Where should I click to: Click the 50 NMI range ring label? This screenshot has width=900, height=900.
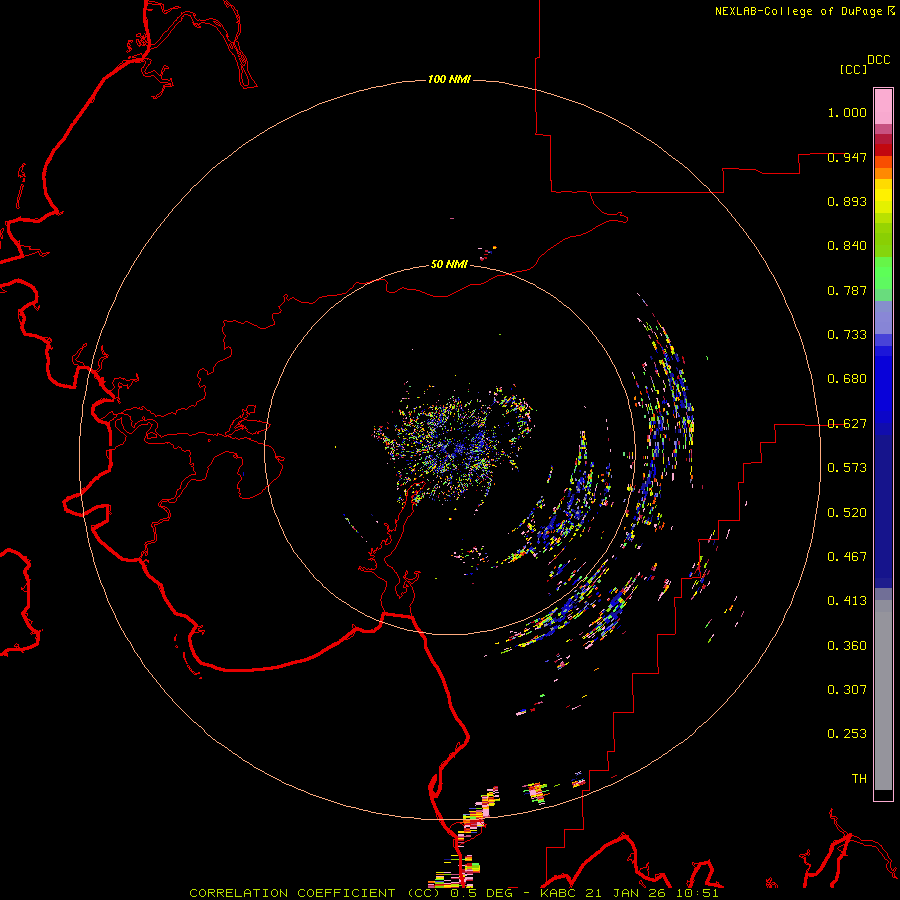tap(449, 264)
